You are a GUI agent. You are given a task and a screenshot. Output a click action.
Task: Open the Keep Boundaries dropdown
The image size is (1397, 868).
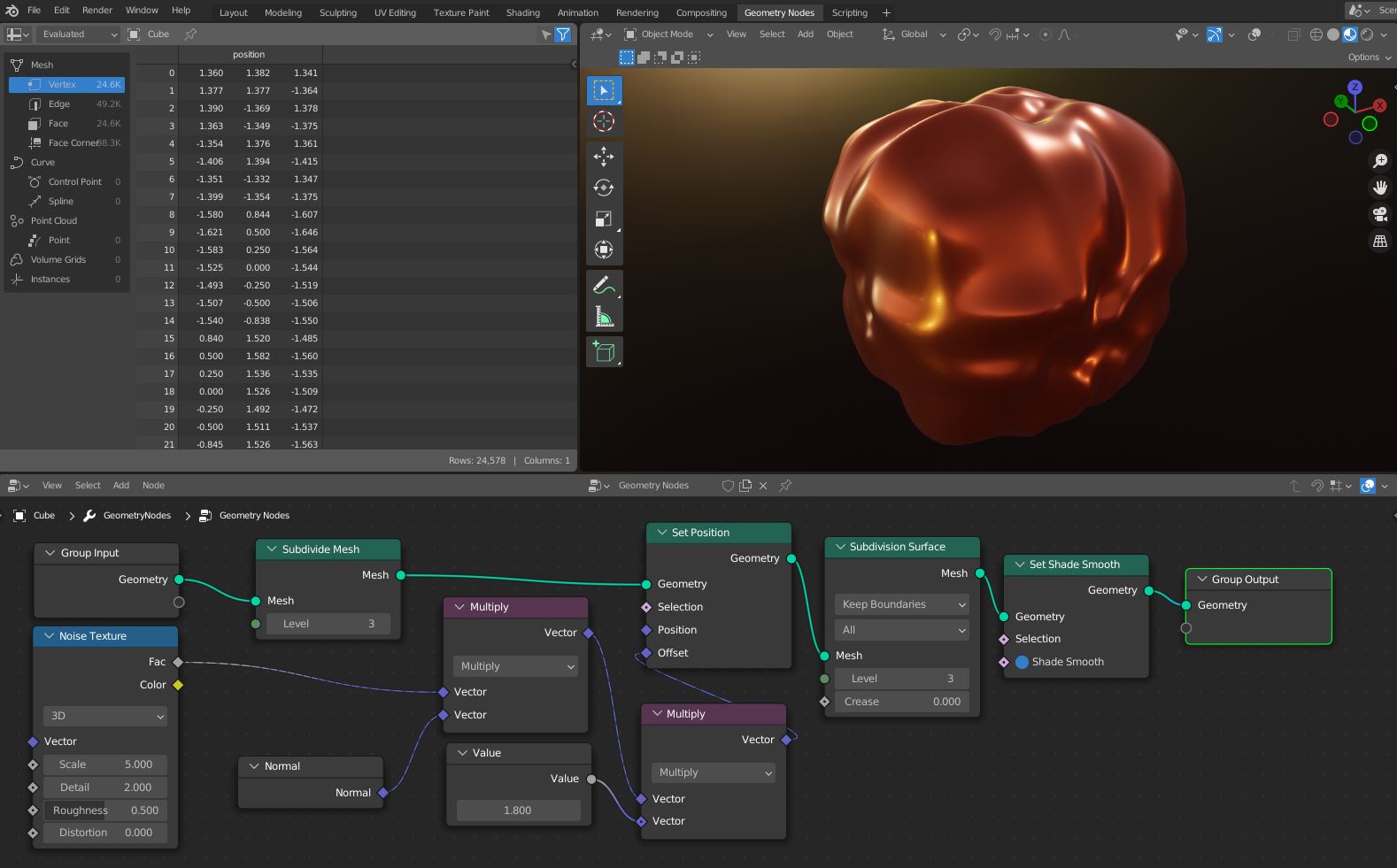tap(901, 604)
